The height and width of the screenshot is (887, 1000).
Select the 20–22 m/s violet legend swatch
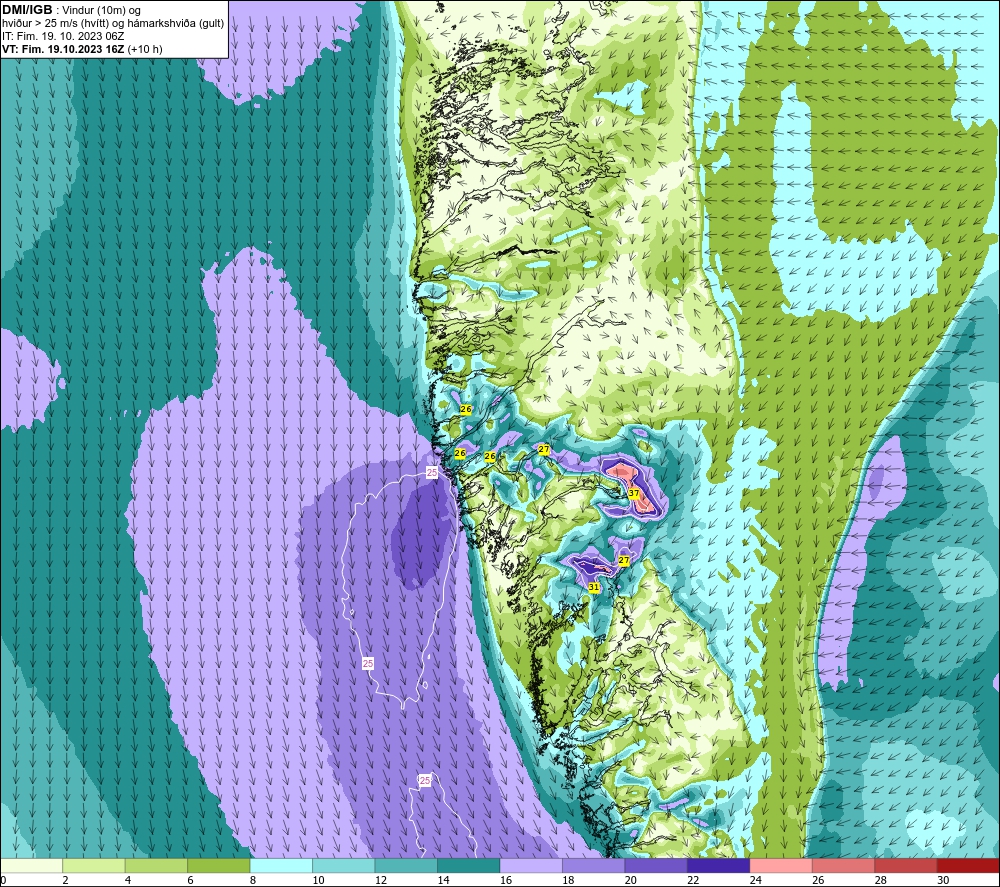tap(656, 865)
